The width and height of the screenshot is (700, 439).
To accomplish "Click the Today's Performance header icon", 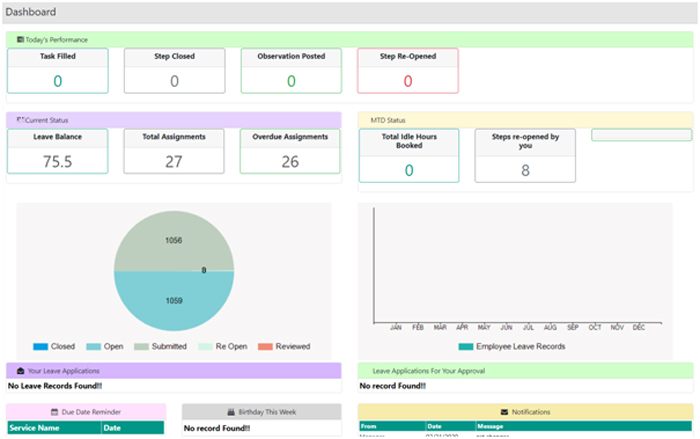I will pos(21,39).
